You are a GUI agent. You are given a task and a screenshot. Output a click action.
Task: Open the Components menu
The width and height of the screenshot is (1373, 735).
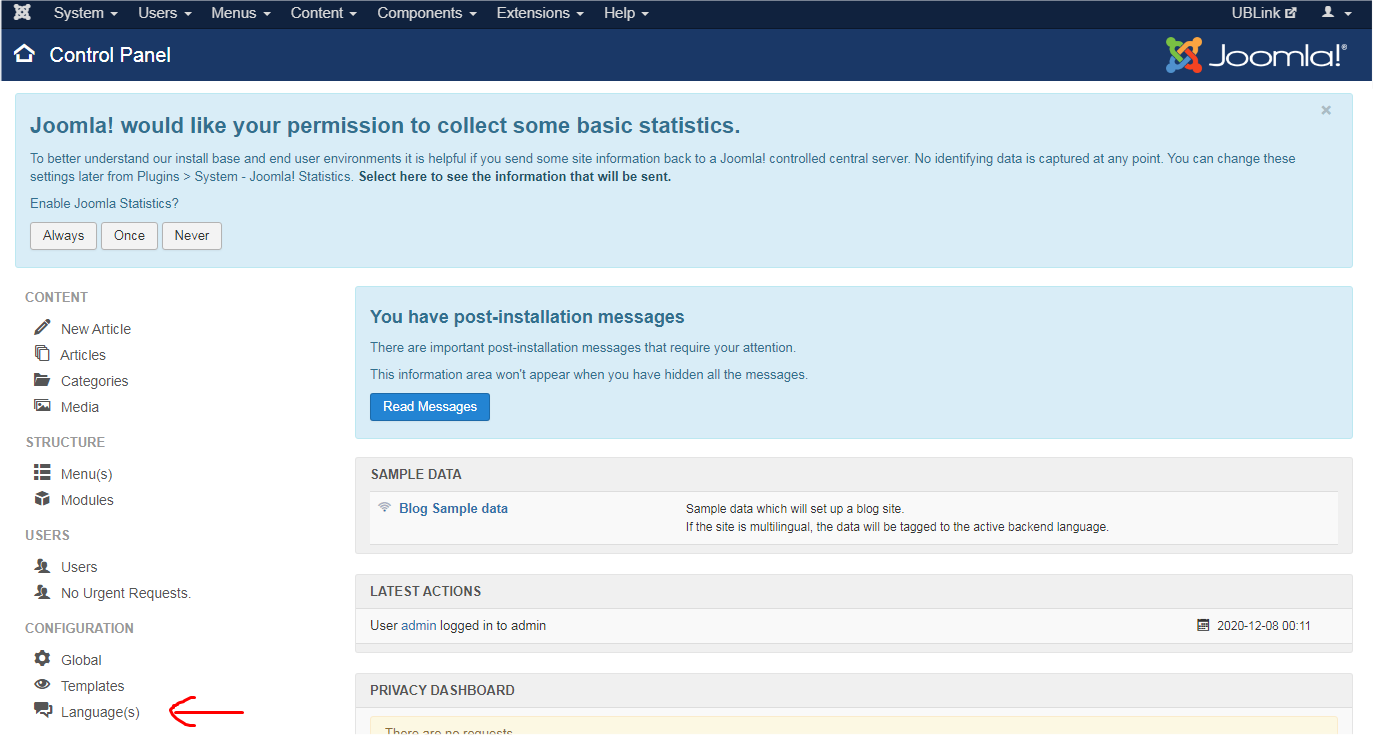click(426, 13)
